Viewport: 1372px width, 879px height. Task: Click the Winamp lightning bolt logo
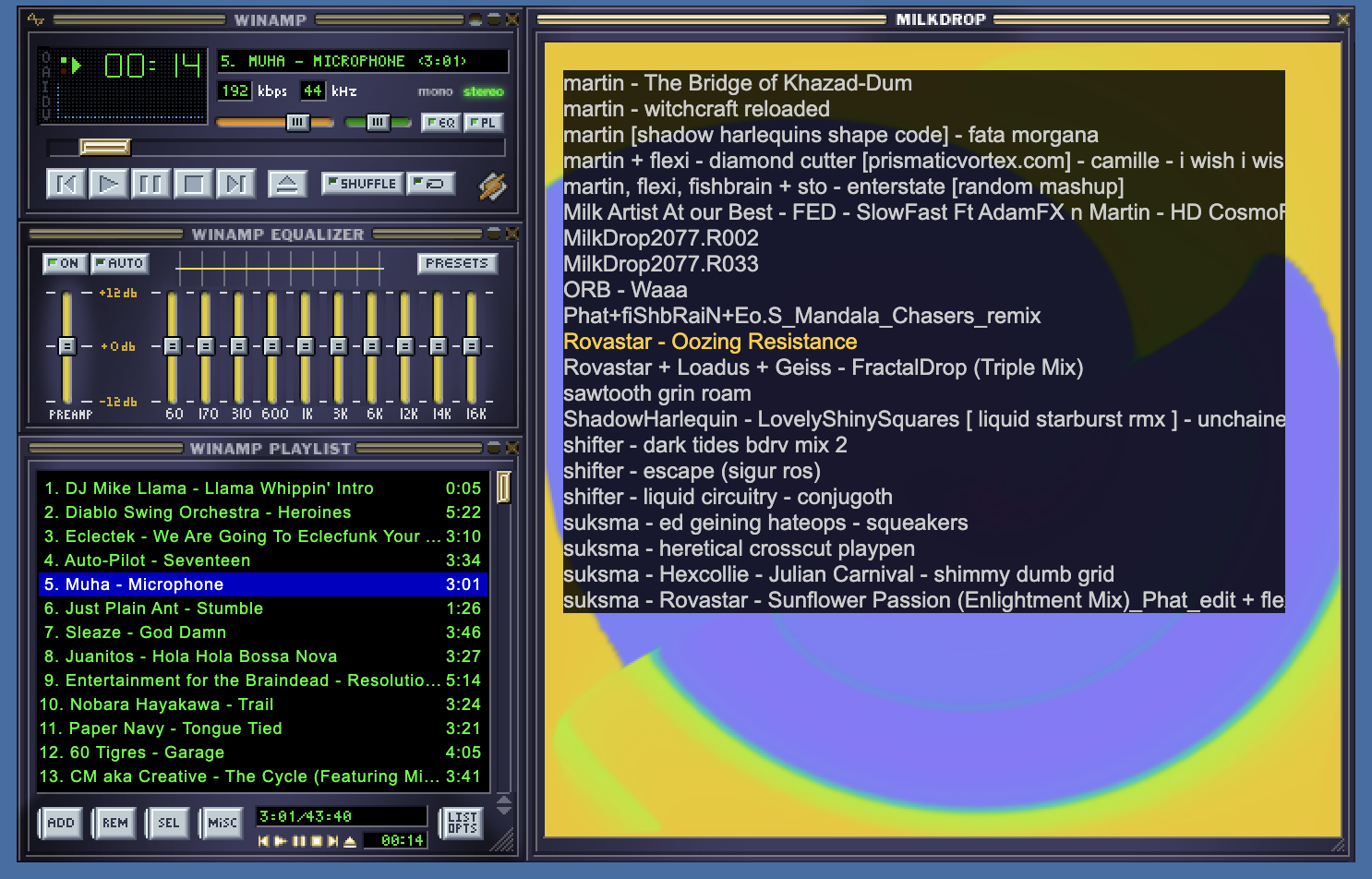coord(492,186)
